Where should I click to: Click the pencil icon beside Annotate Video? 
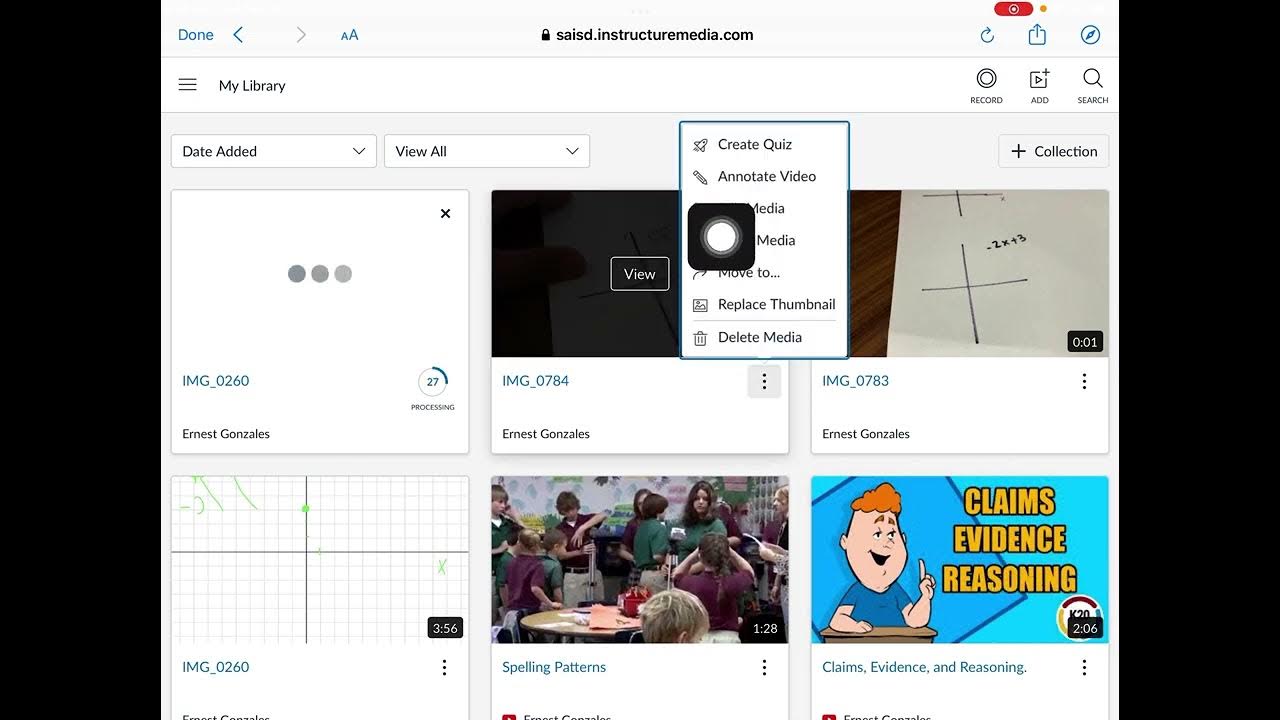pyautogui.click(x=701, y=177)
